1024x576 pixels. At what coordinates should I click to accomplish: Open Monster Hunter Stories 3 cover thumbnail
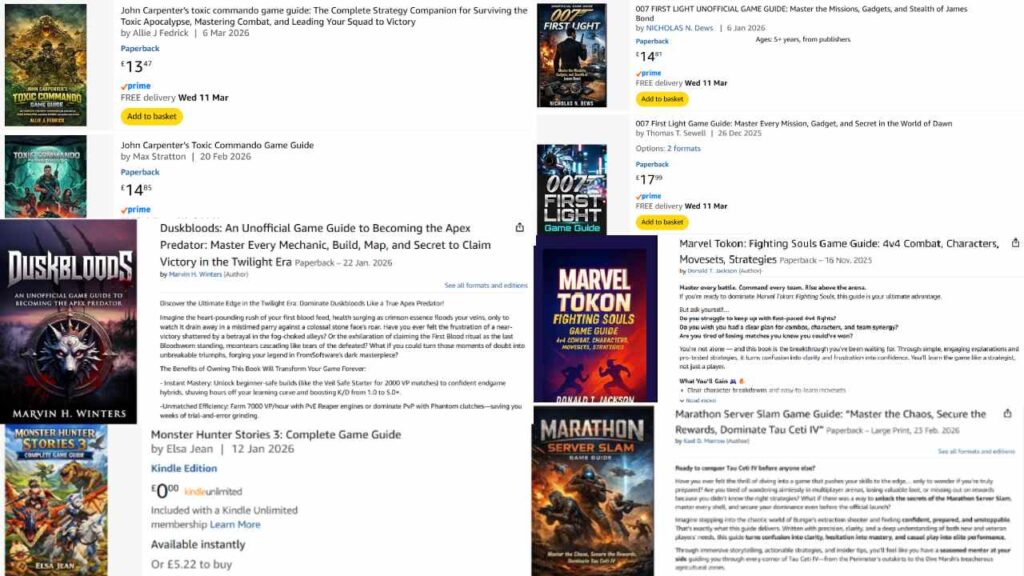(56, 500)
